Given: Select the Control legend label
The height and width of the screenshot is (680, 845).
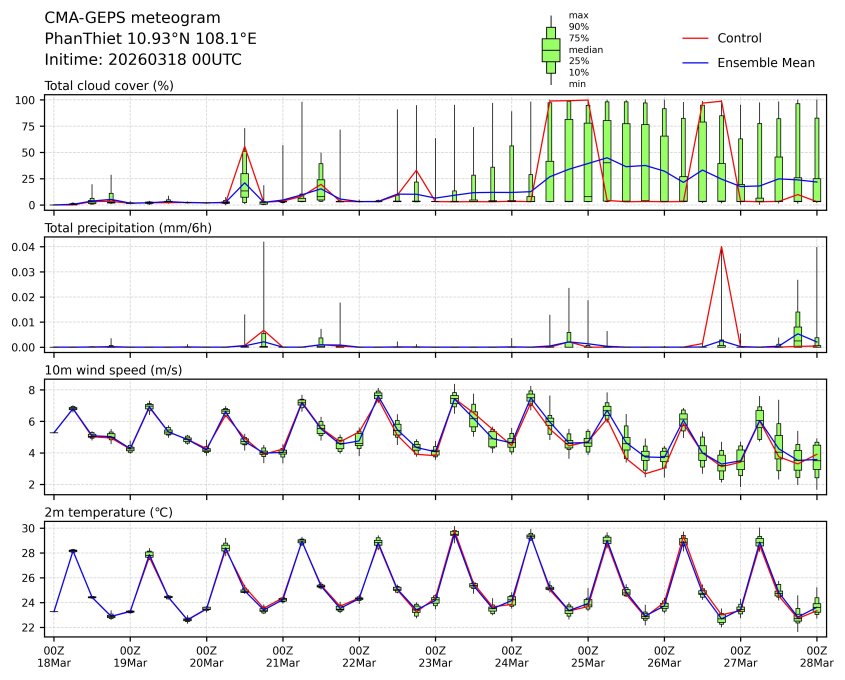Looking at the screenshot, I should tap(739, 38).
